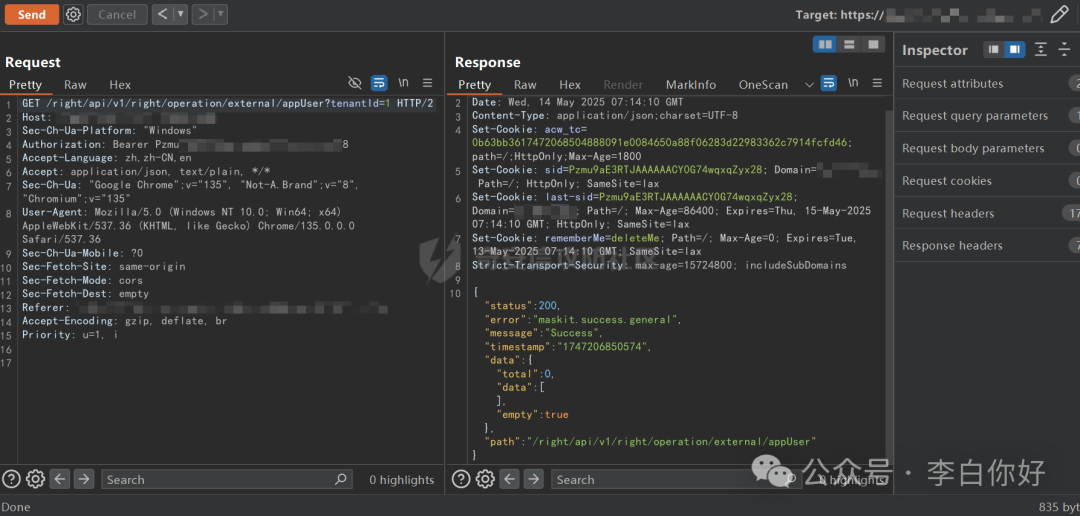Screen dimensions: 1080x516
Task: Open search settings gear below Request panel
Action: point(35,479)
